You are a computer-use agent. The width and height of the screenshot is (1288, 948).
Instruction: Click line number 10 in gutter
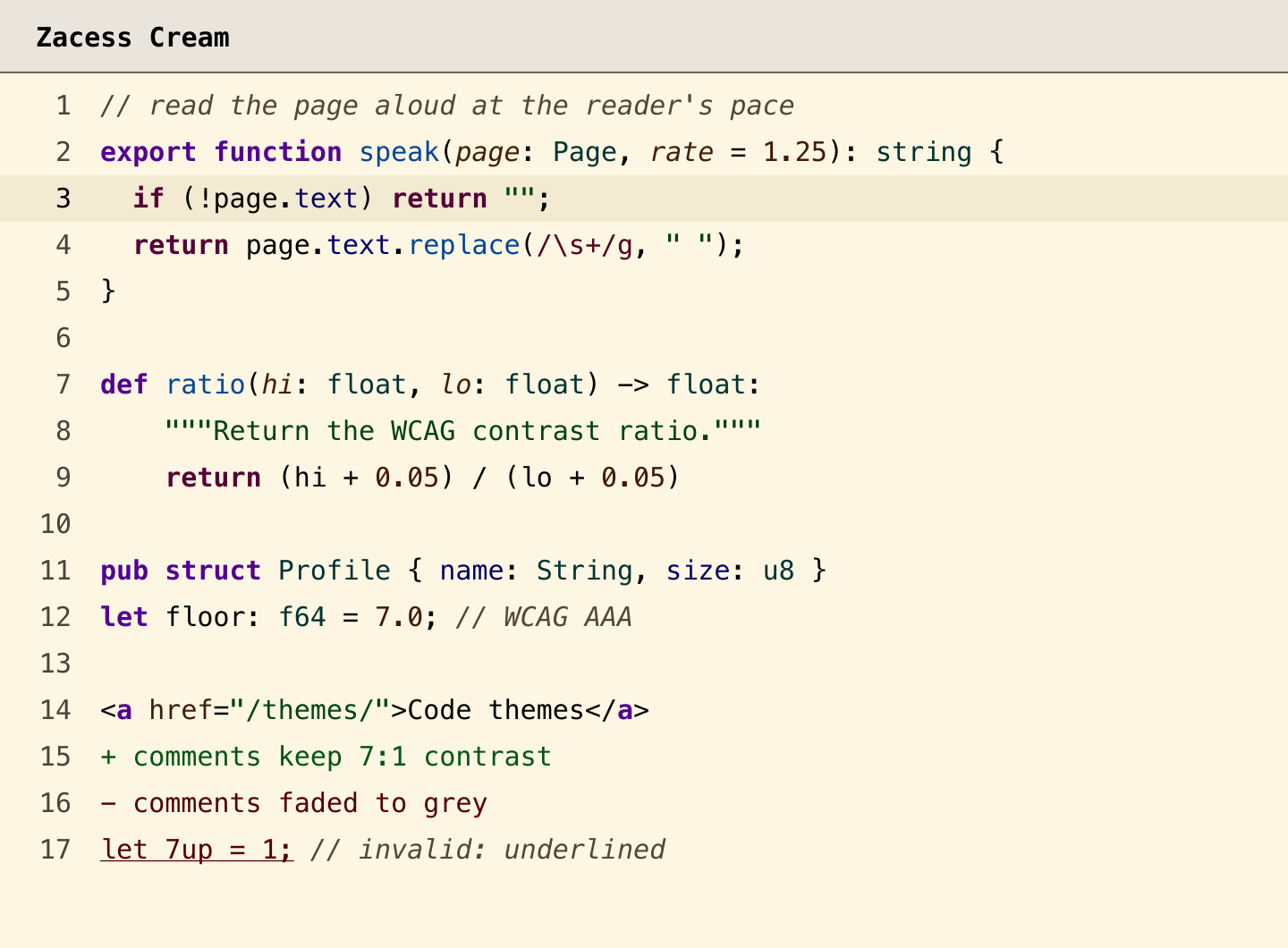tap(55, 524)
